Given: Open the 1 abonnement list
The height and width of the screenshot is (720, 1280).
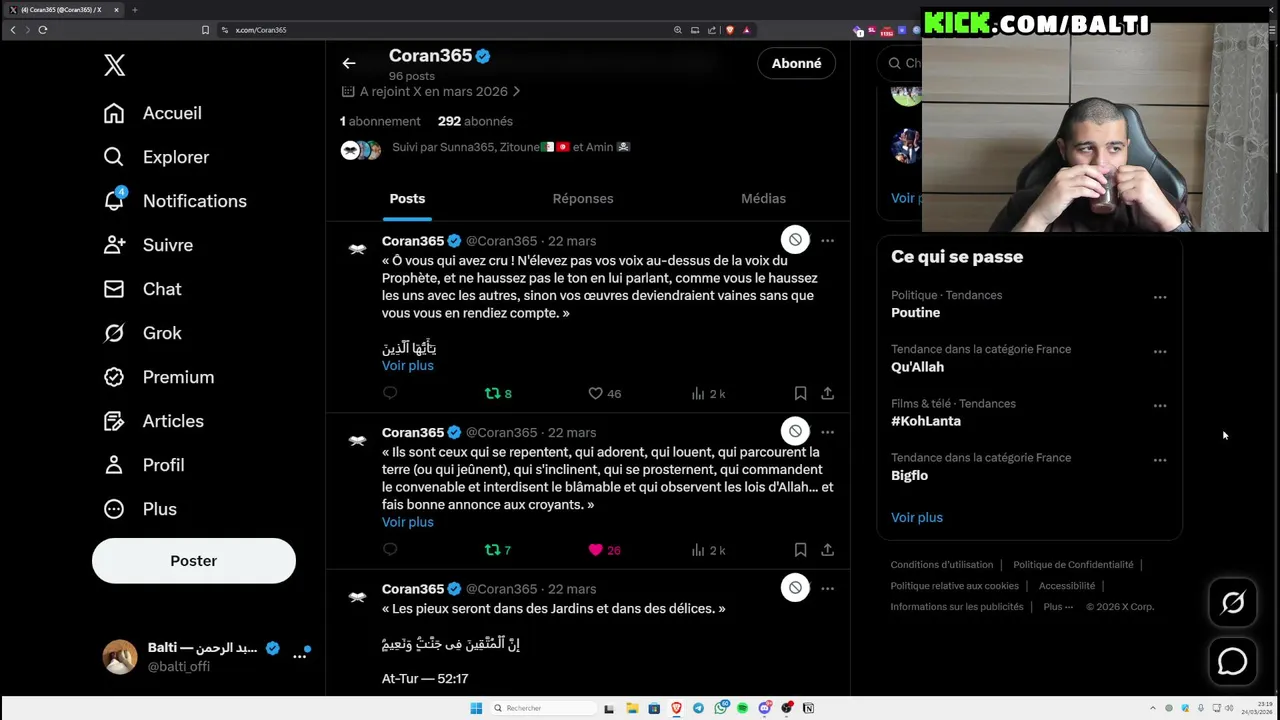Looking at the screenshot, I should tap(380, 121).
